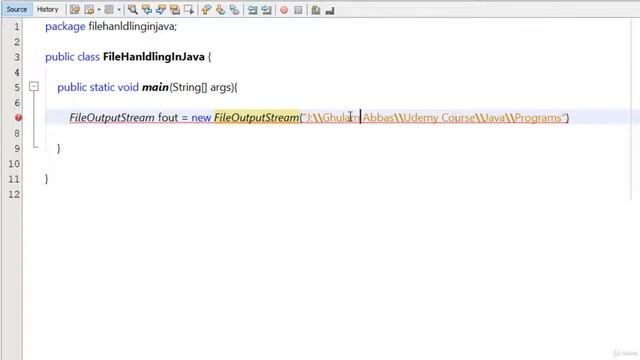The width and height of the screenshot is (640, 360).
Task: Click 'public class' keywords on line 3
Action: [x=72, y=57]
